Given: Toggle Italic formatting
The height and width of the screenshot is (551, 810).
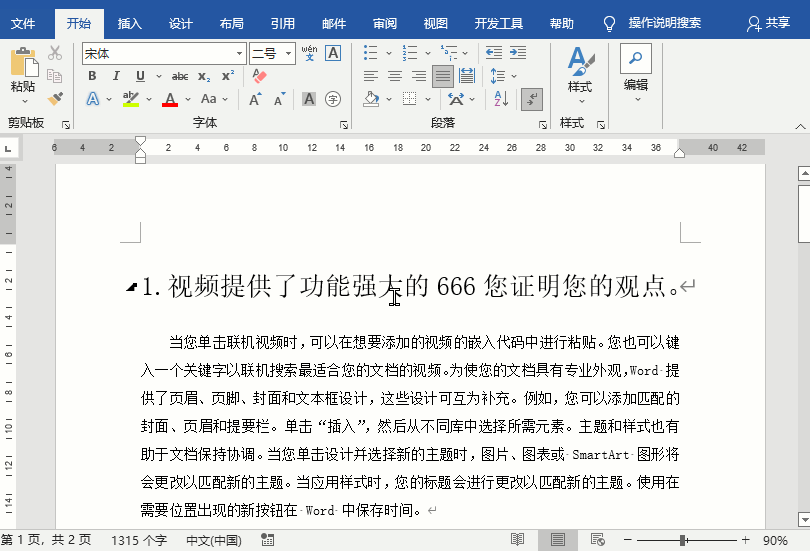Looking at the screenshot, I should [116, 76].
